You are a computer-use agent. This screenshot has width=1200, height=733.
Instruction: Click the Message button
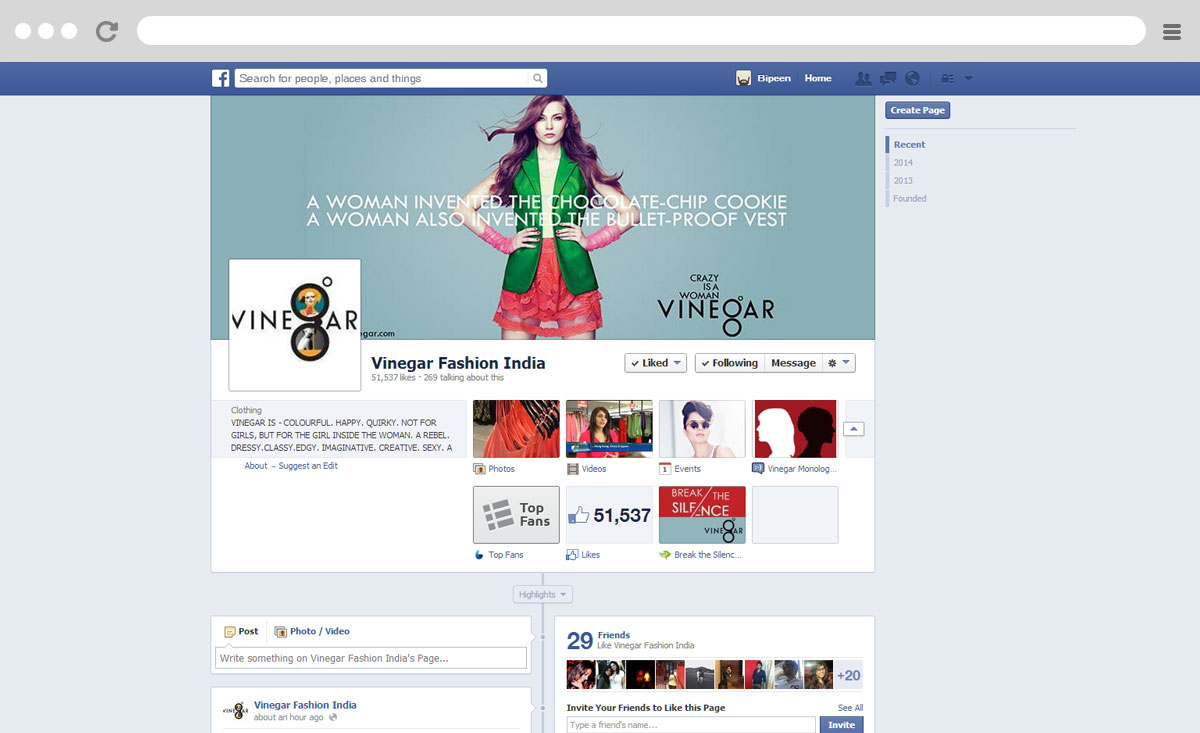tap(793, 363)
